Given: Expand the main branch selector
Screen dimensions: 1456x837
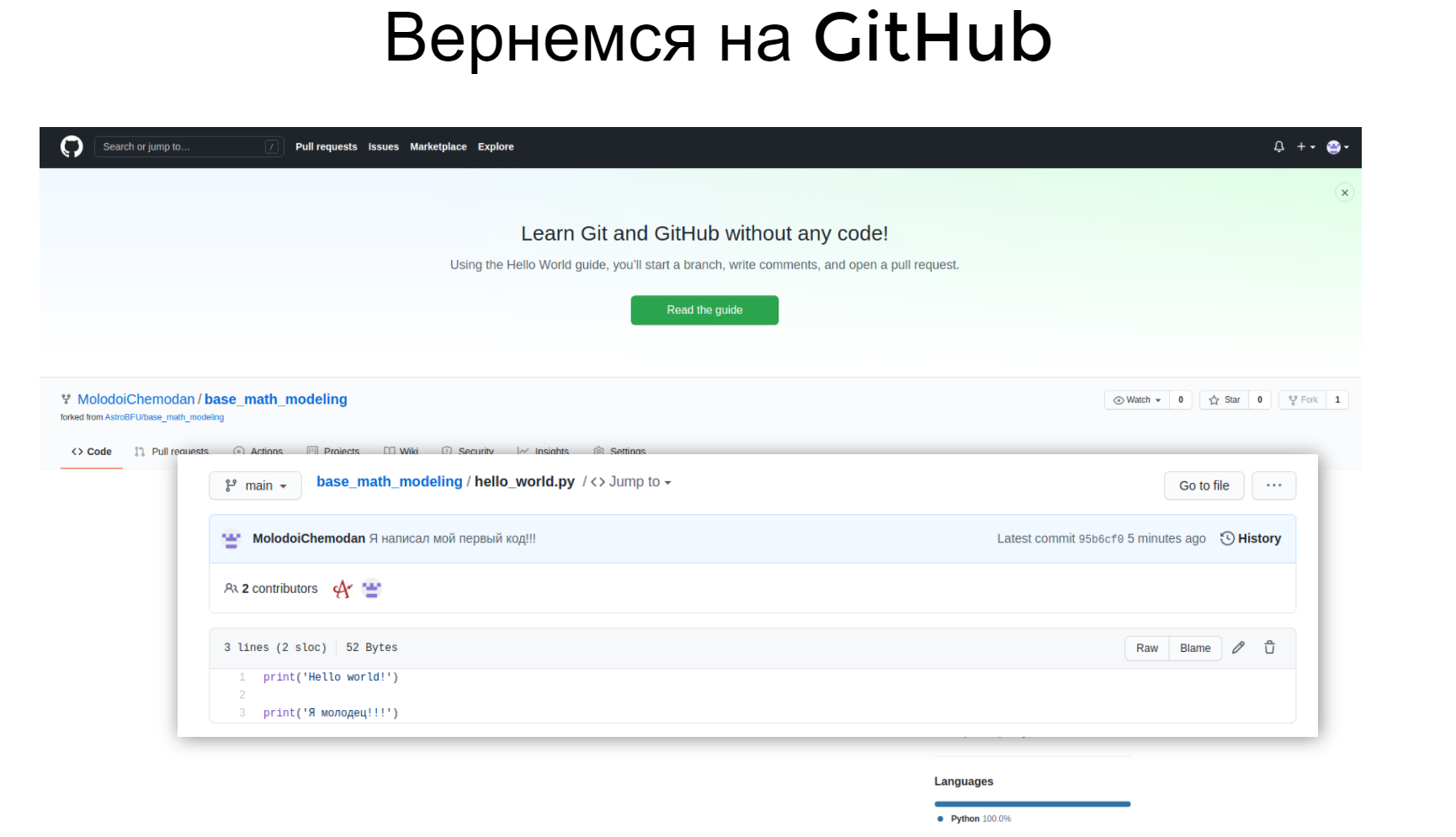Looking at the screenshot, I should point(255,485).
